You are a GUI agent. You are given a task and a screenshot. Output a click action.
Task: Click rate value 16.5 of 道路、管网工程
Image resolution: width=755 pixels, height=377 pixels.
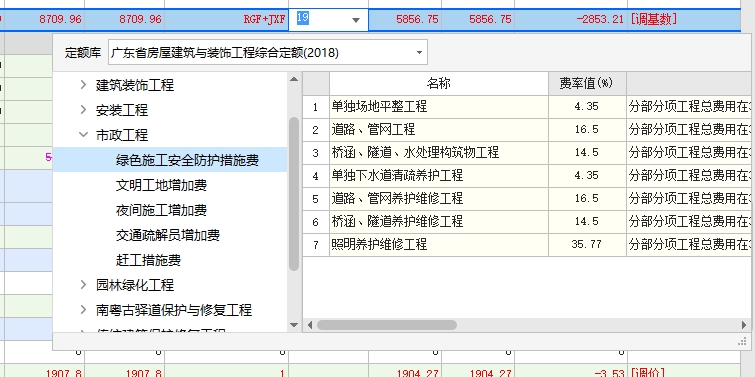point(587,130)
